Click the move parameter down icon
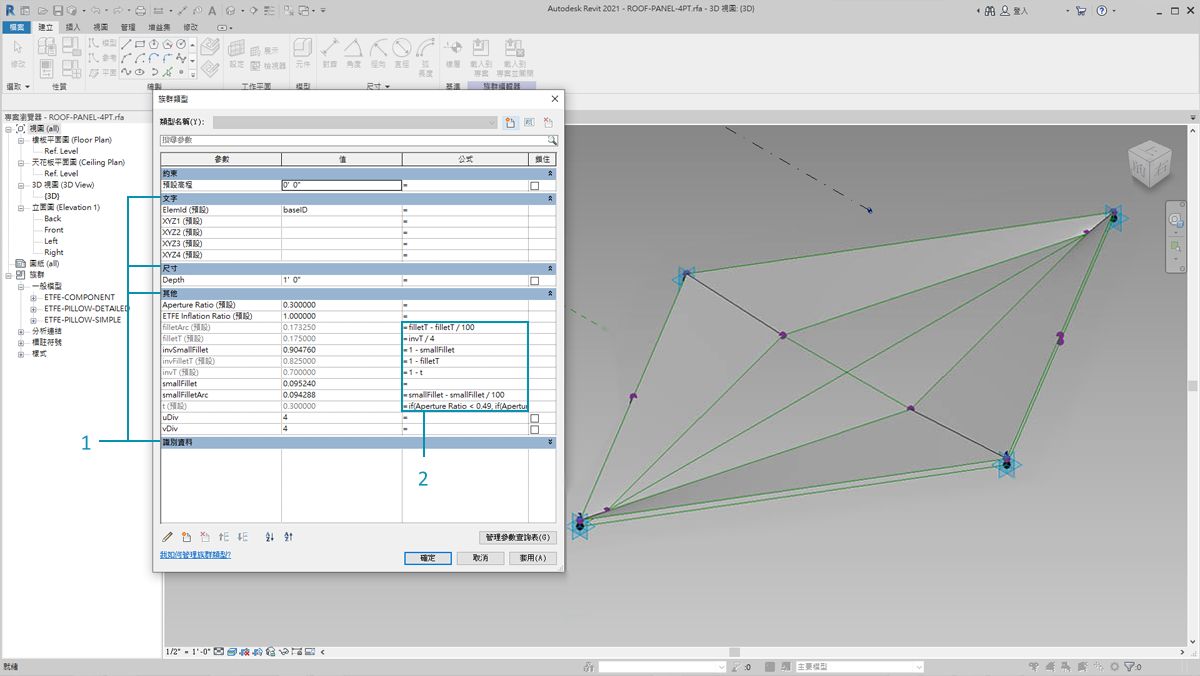 point(242,537)
